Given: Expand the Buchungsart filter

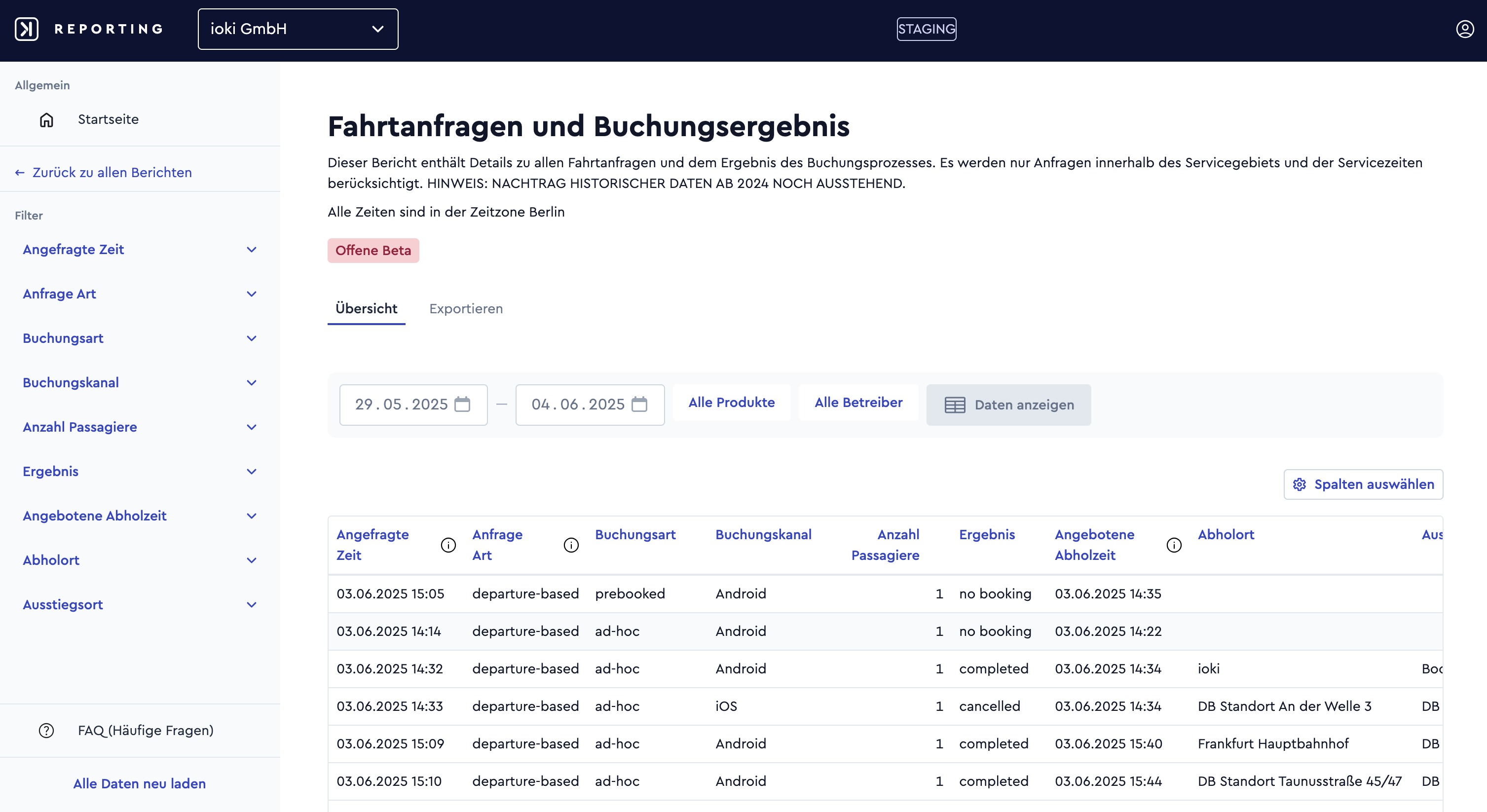Looking at the screenshot, I should (139, 338).
